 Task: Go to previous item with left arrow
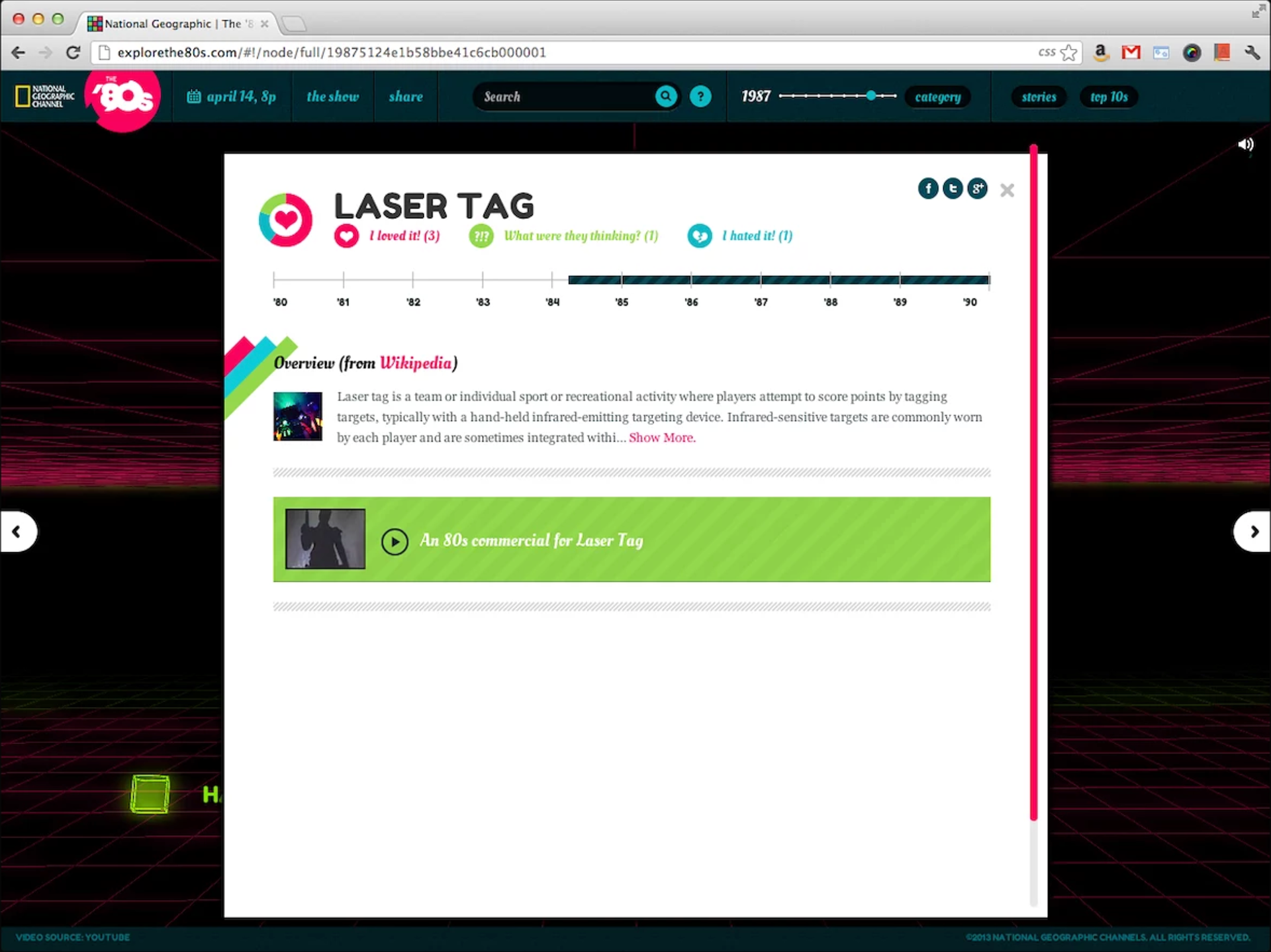pyautogui.click(x=18, y=532)
